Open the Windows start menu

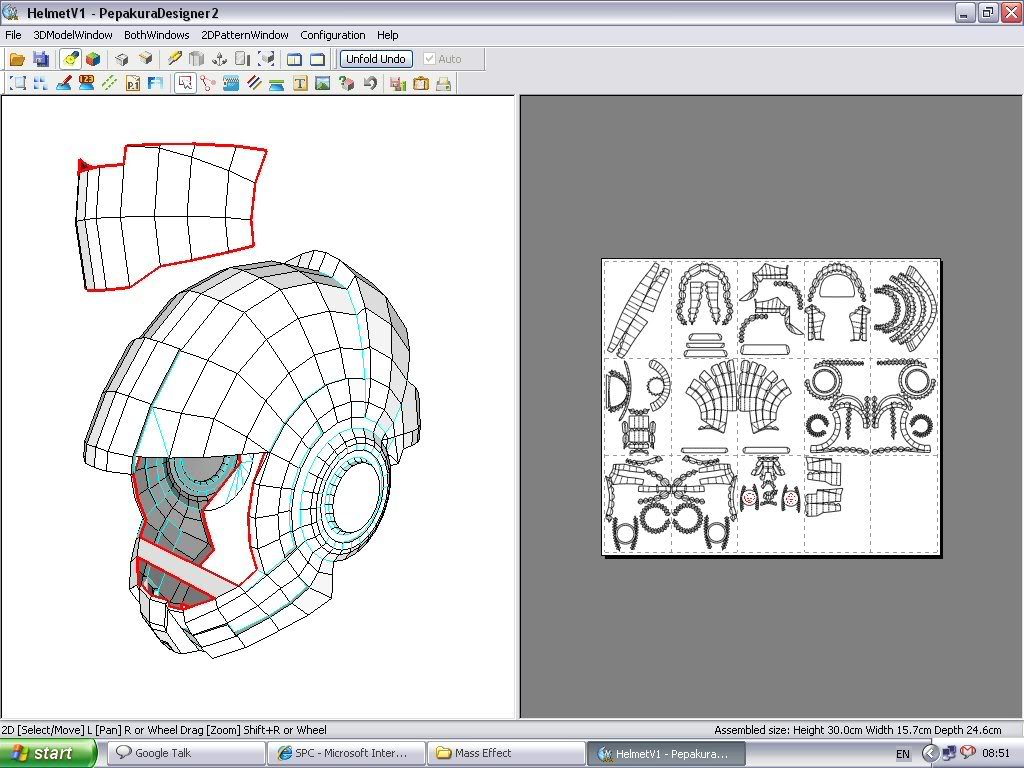(x=48, y=753)
